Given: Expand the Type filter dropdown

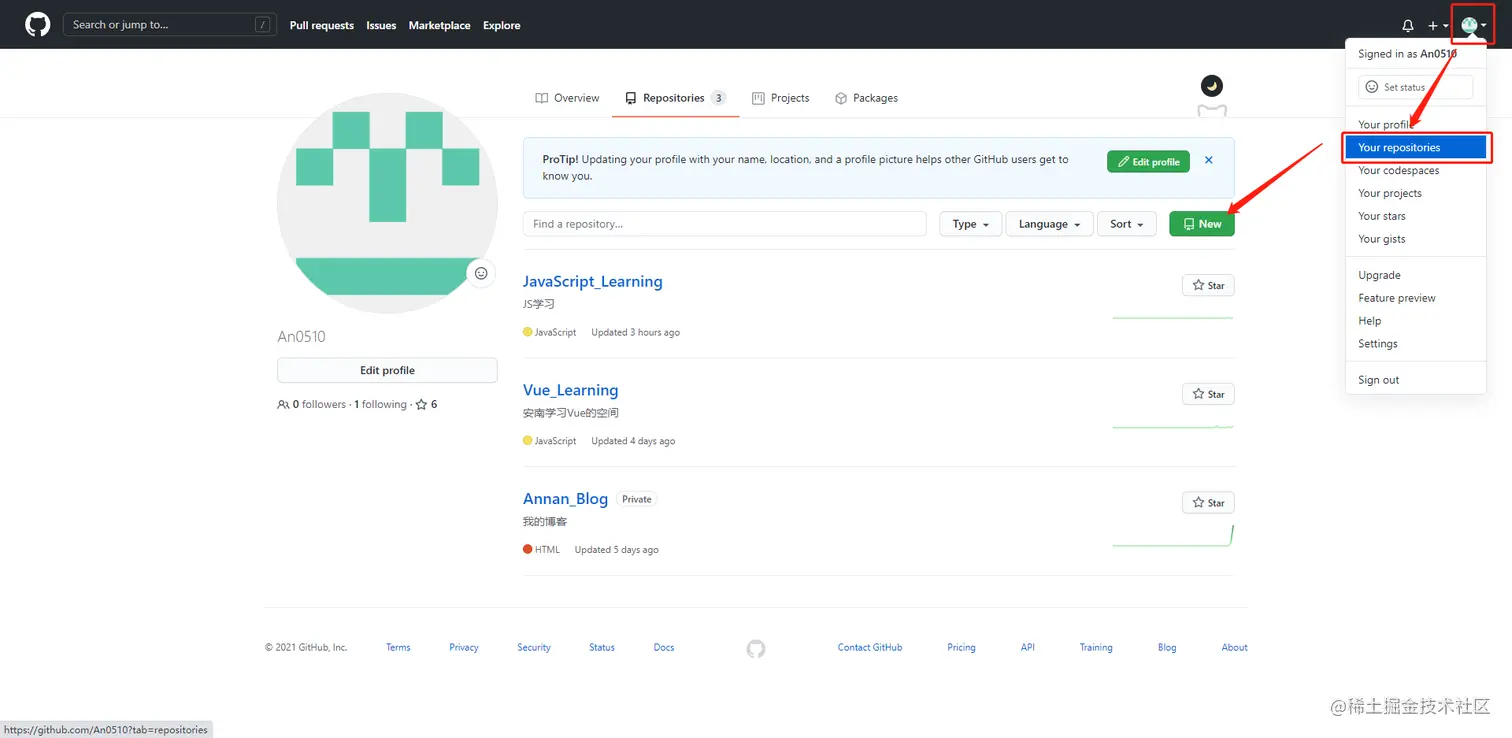Looking at the screenshot, I should pyautogui.click(x=970, y=224).
